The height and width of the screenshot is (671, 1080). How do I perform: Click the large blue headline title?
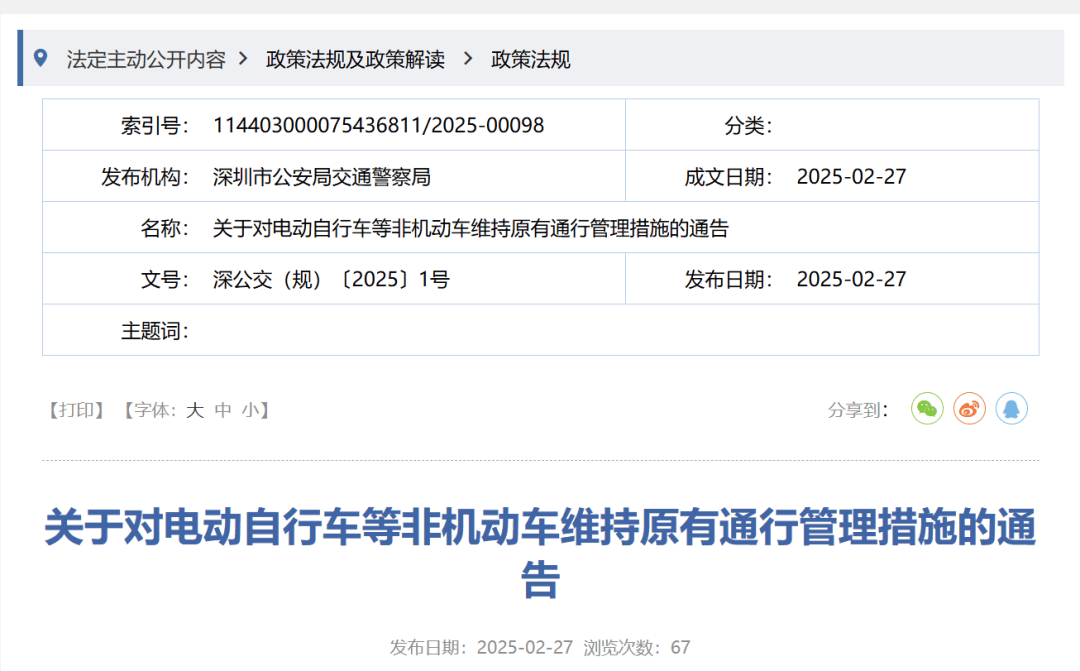(540, 553)
